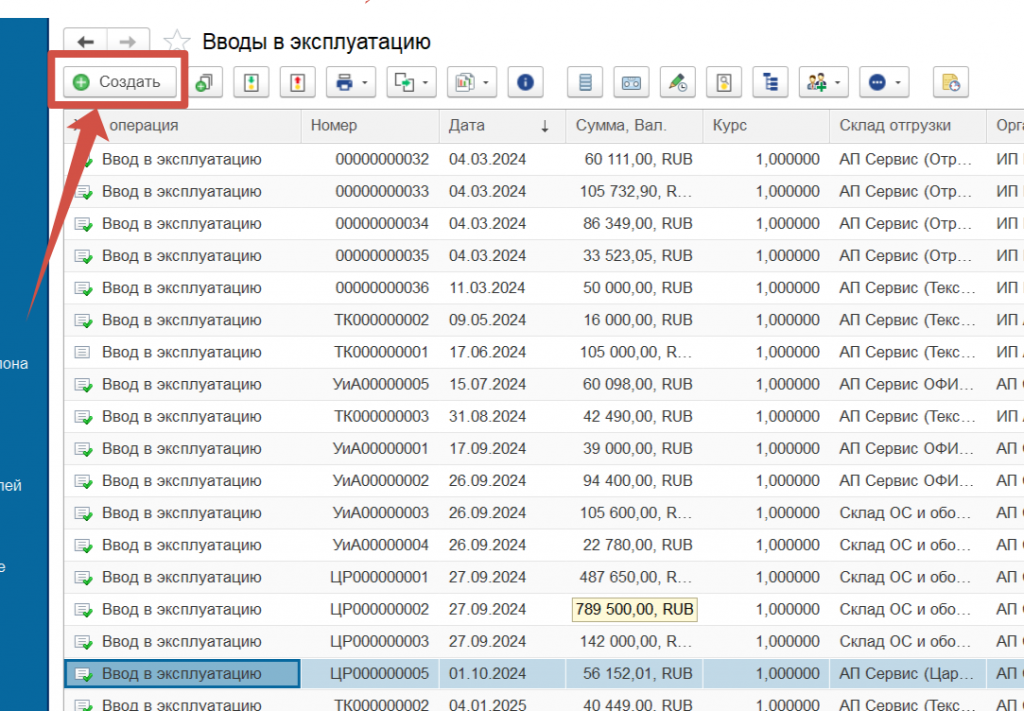The width and height of the screenshot is (1024, 711).
Task: Open the add users dropdown icon
Action: pyautogui.click(x=823, y=83)
